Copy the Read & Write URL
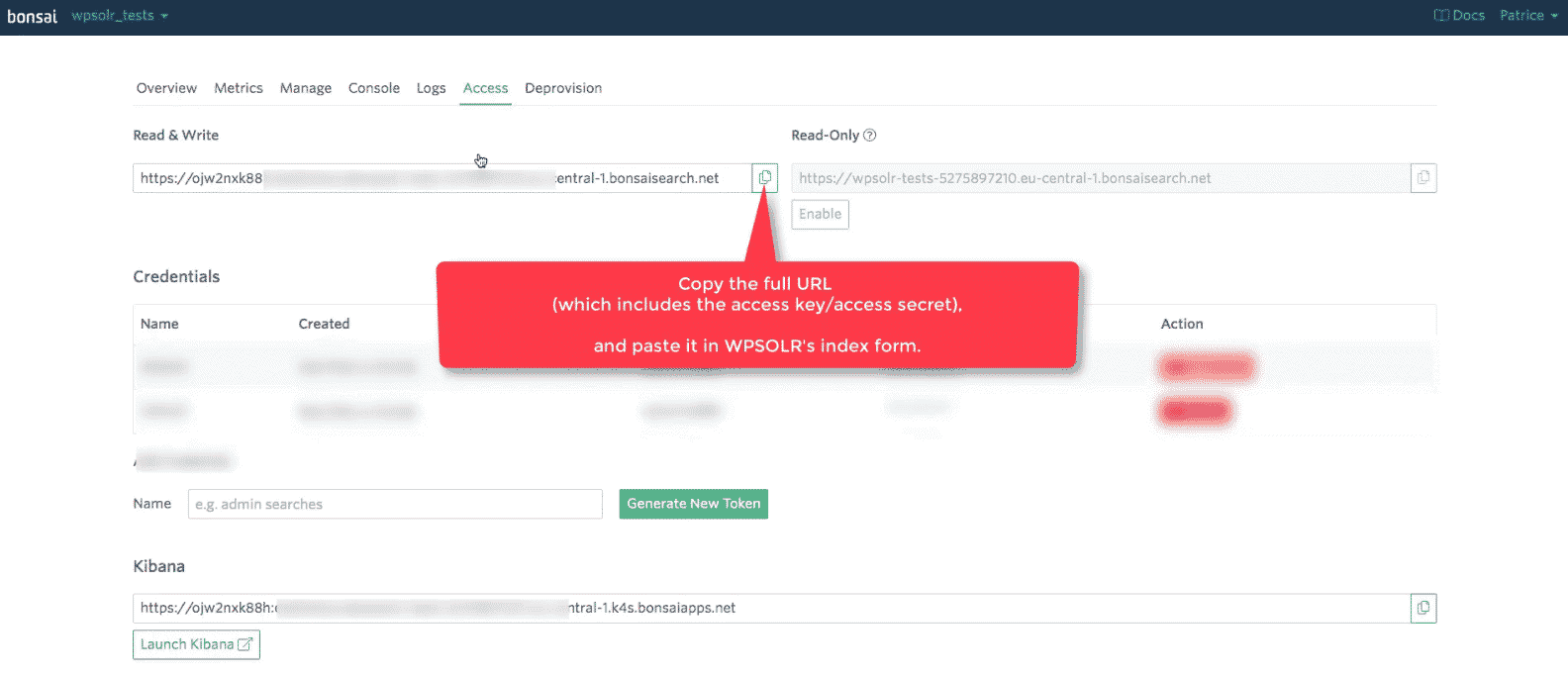The height and width of the screenshot is (678, 1568). pos(765,178)
